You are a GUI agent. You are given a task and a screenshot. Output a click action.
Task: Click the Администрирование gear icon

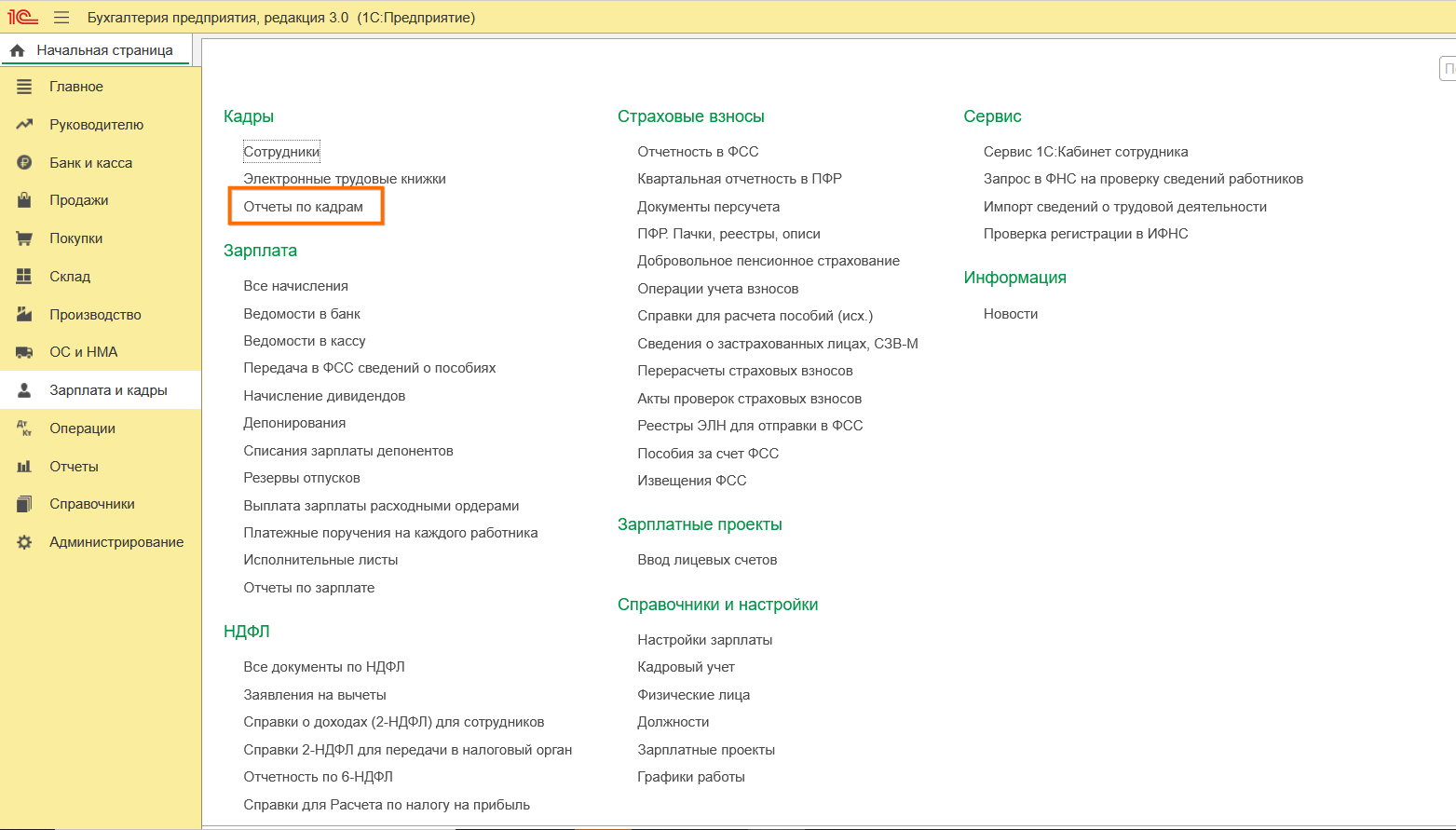click(x=24, y=542)
